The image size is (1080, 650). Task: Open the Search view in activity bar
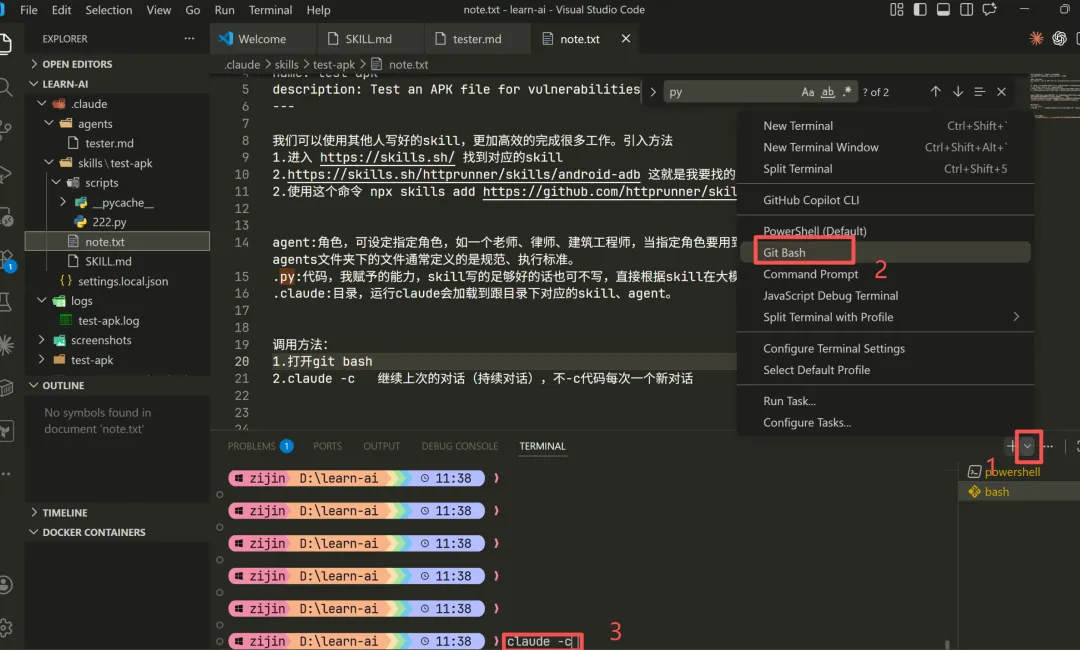[x=6, y=87]
